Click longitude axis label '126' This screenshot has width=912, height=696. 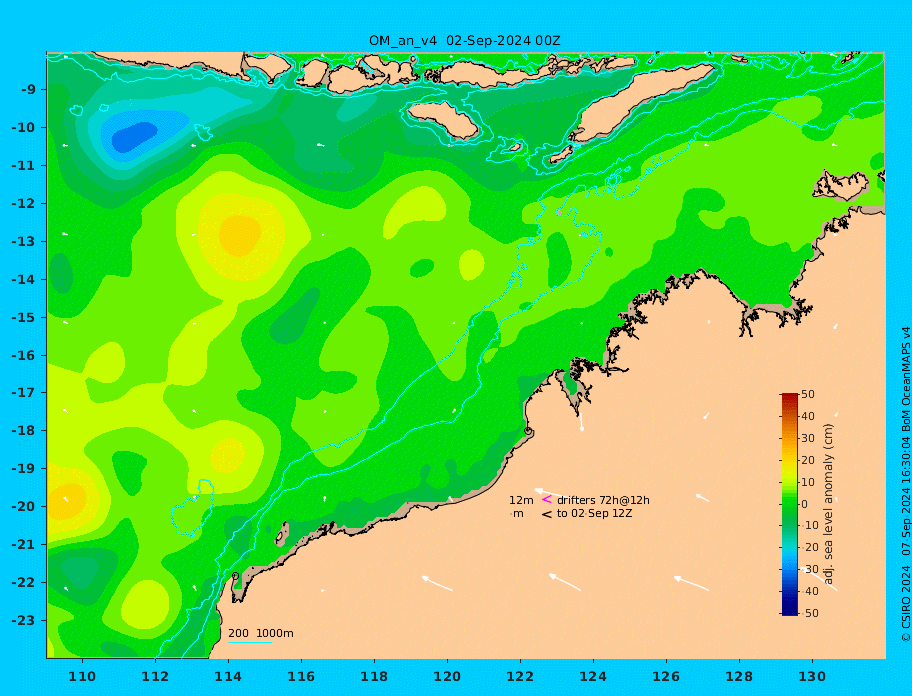tap(666, 676)
